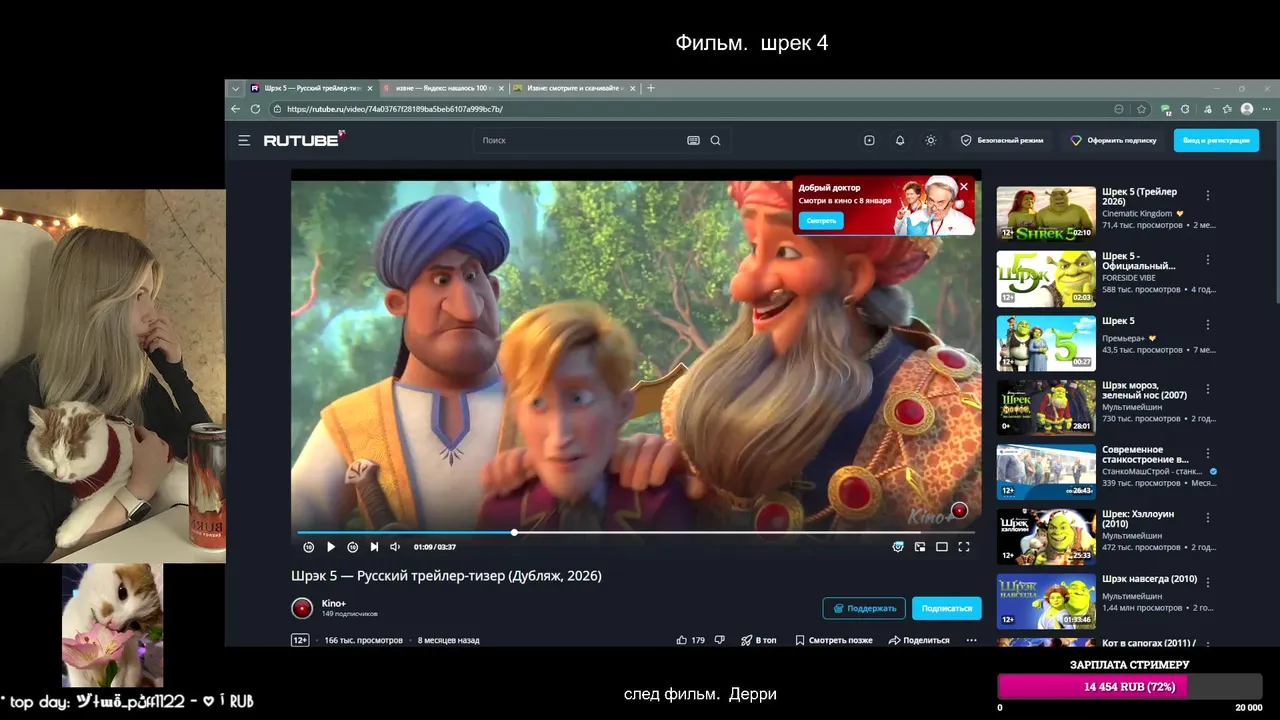Switch to the Шрэк 5 Rutube browser tab
Screen dimensions: 1280x720
click(311, 88)
